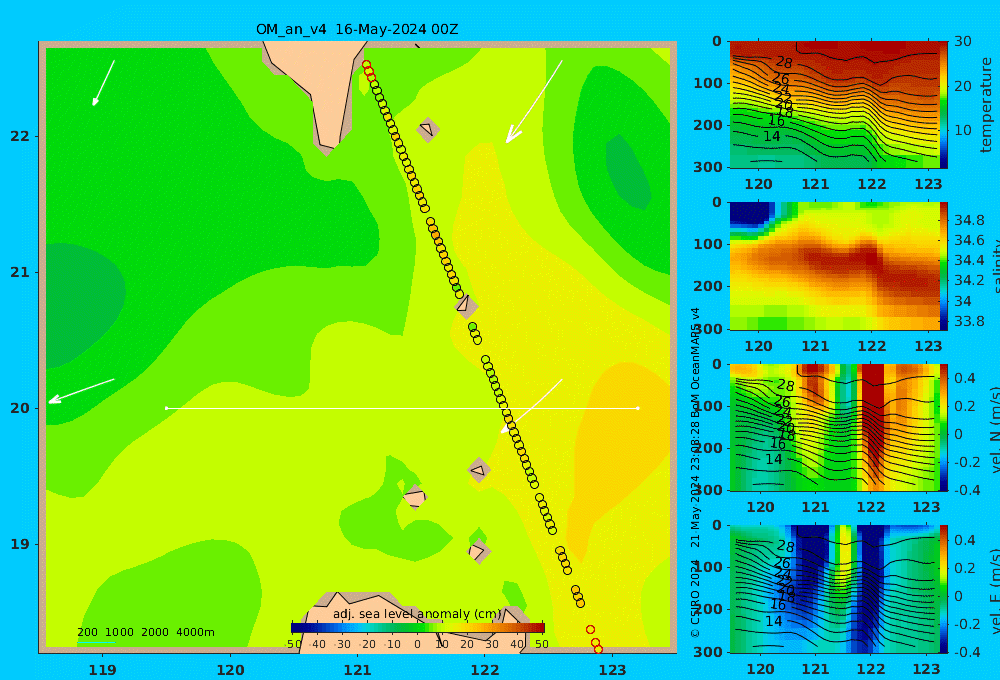Click the 34.8 tick on salinity colorbar

click(969, 220)
